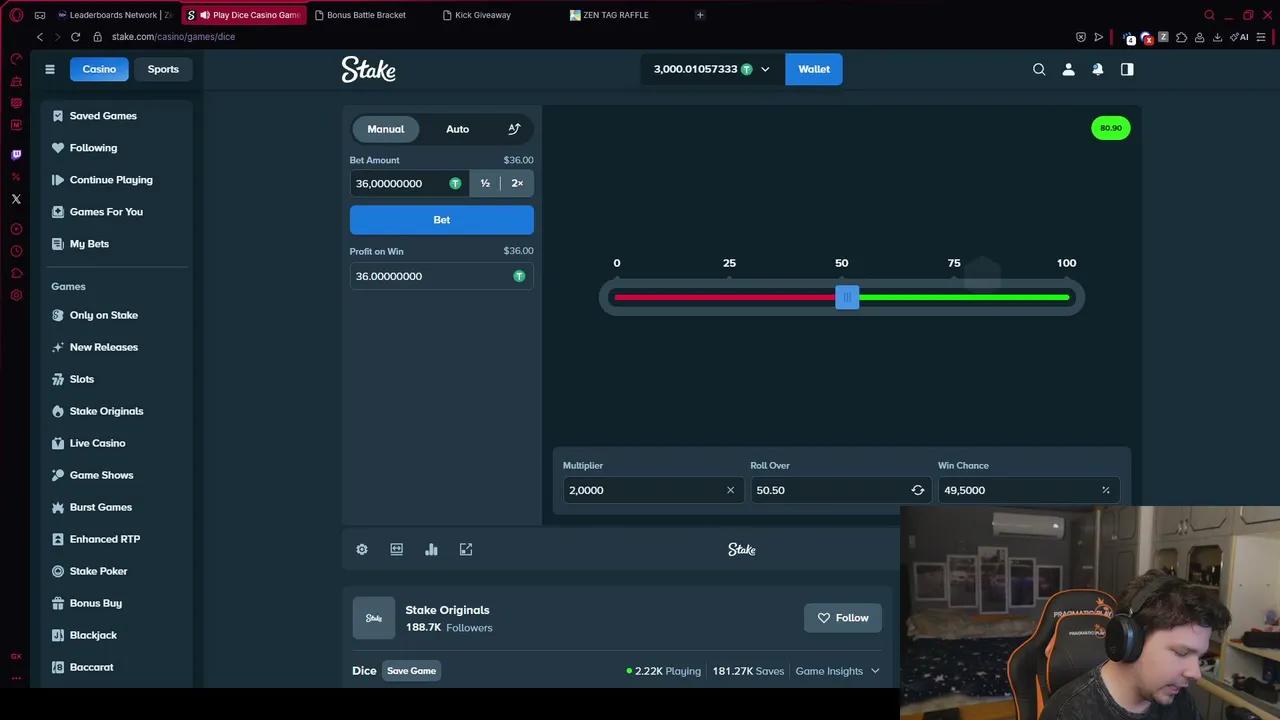Screen dimensions: 1280x720
Task: Open Opera sidebar settings gear
Action: click(16, 295)
